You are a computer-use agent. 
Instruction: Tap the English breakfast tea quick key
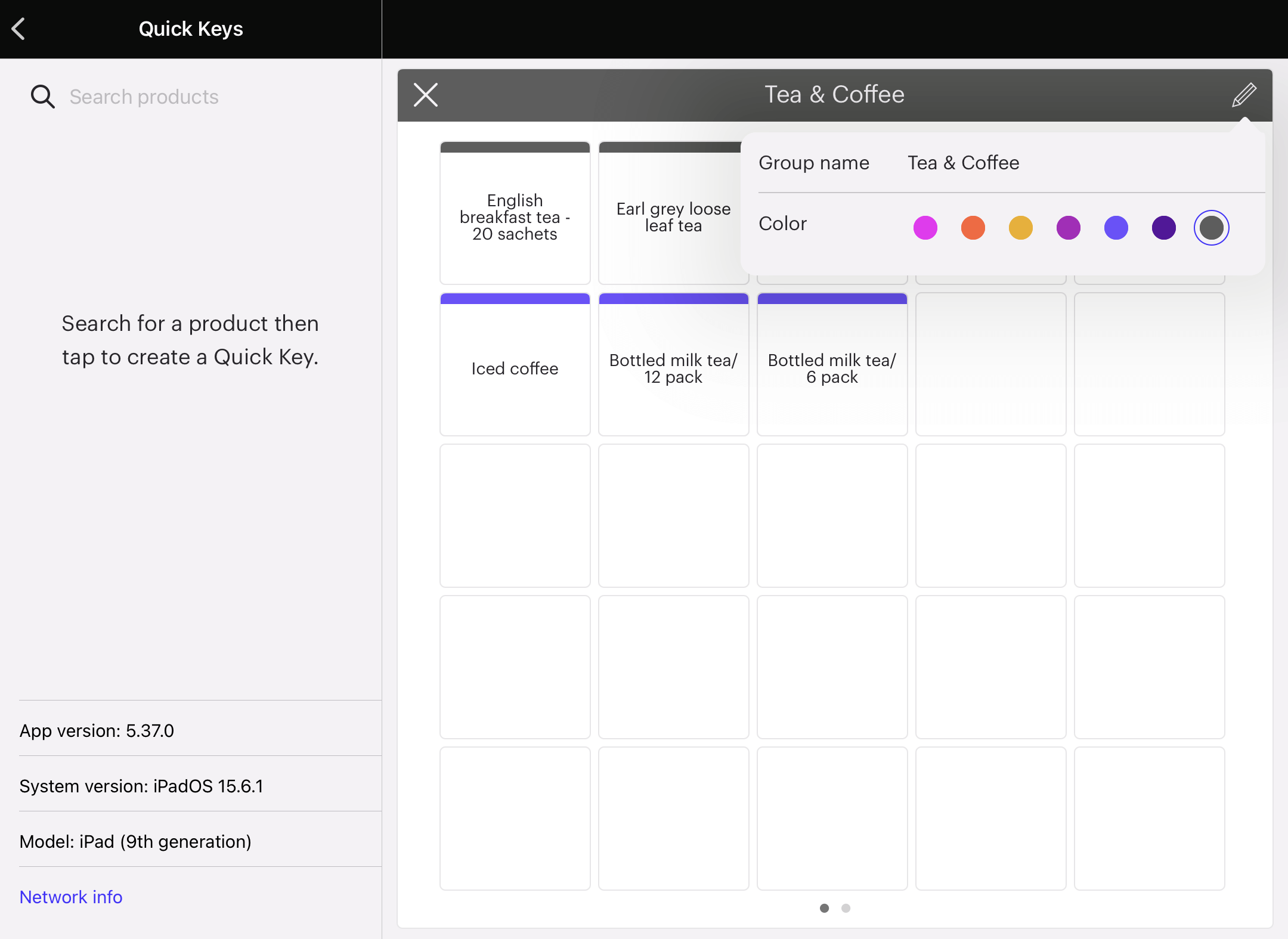(x=515, y=217)
